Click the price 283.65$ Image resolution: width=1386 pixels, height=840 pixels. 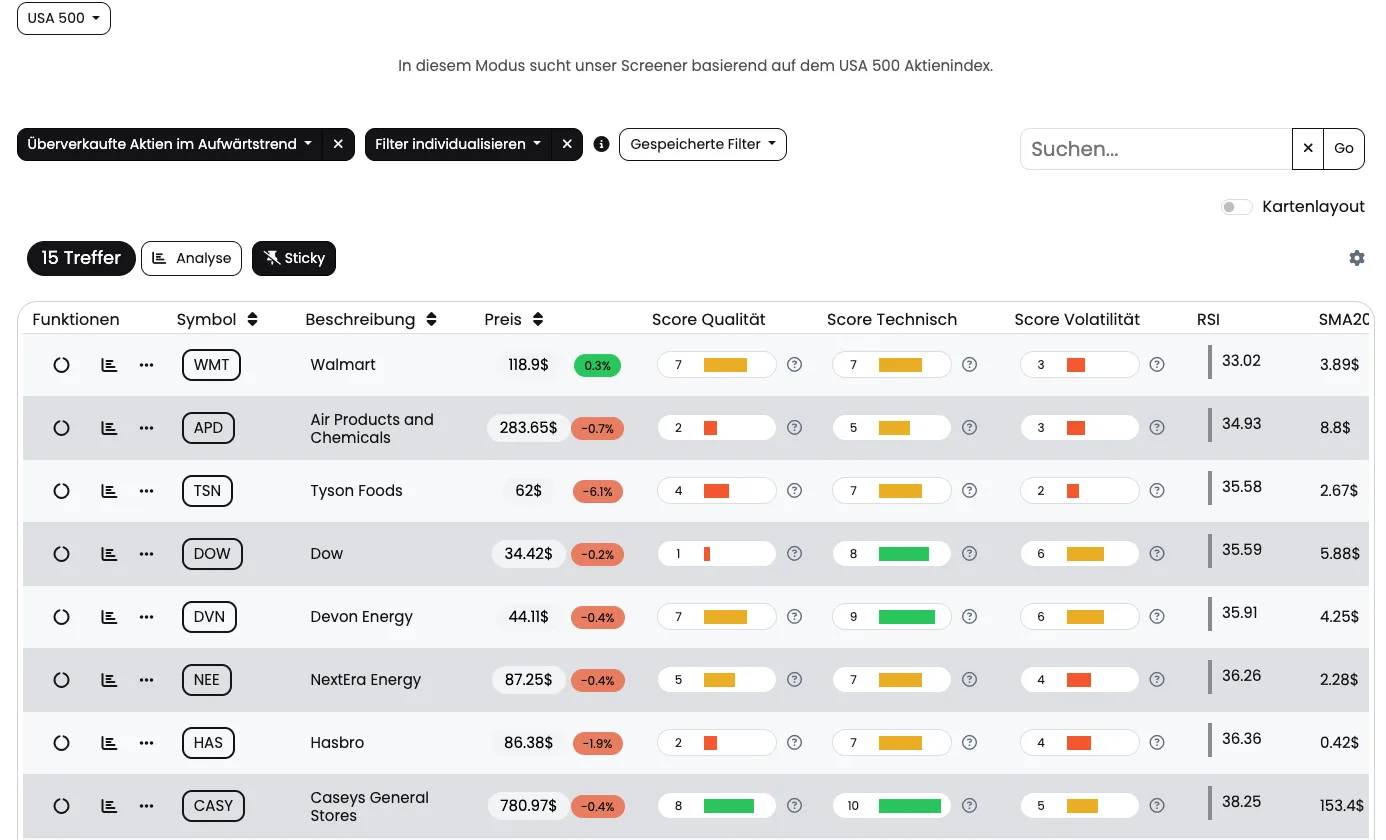tap(529, 427)
